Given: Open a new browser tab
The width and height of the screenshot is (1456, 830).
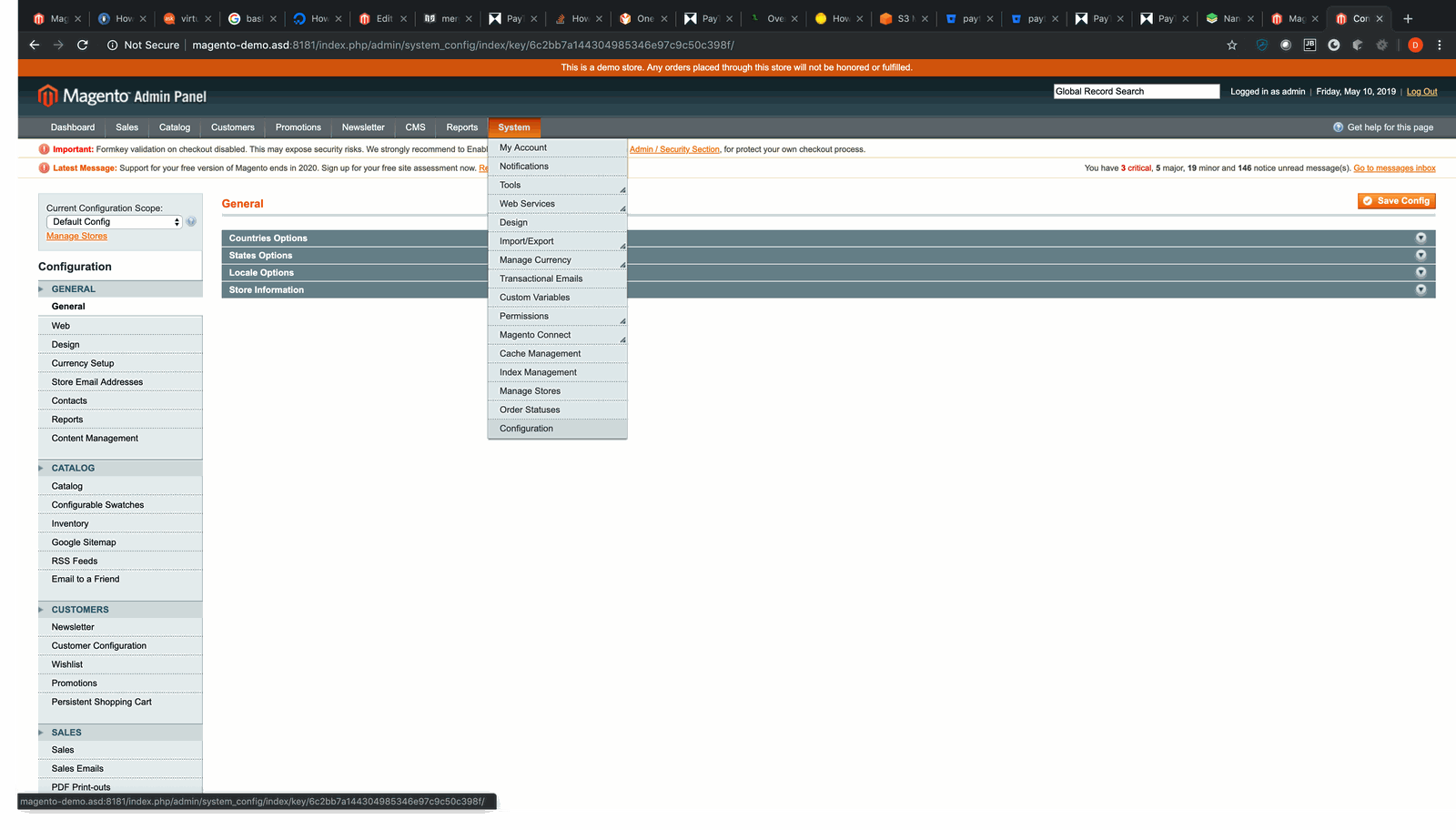Looking at the screenshot, I should point(1408,18).
